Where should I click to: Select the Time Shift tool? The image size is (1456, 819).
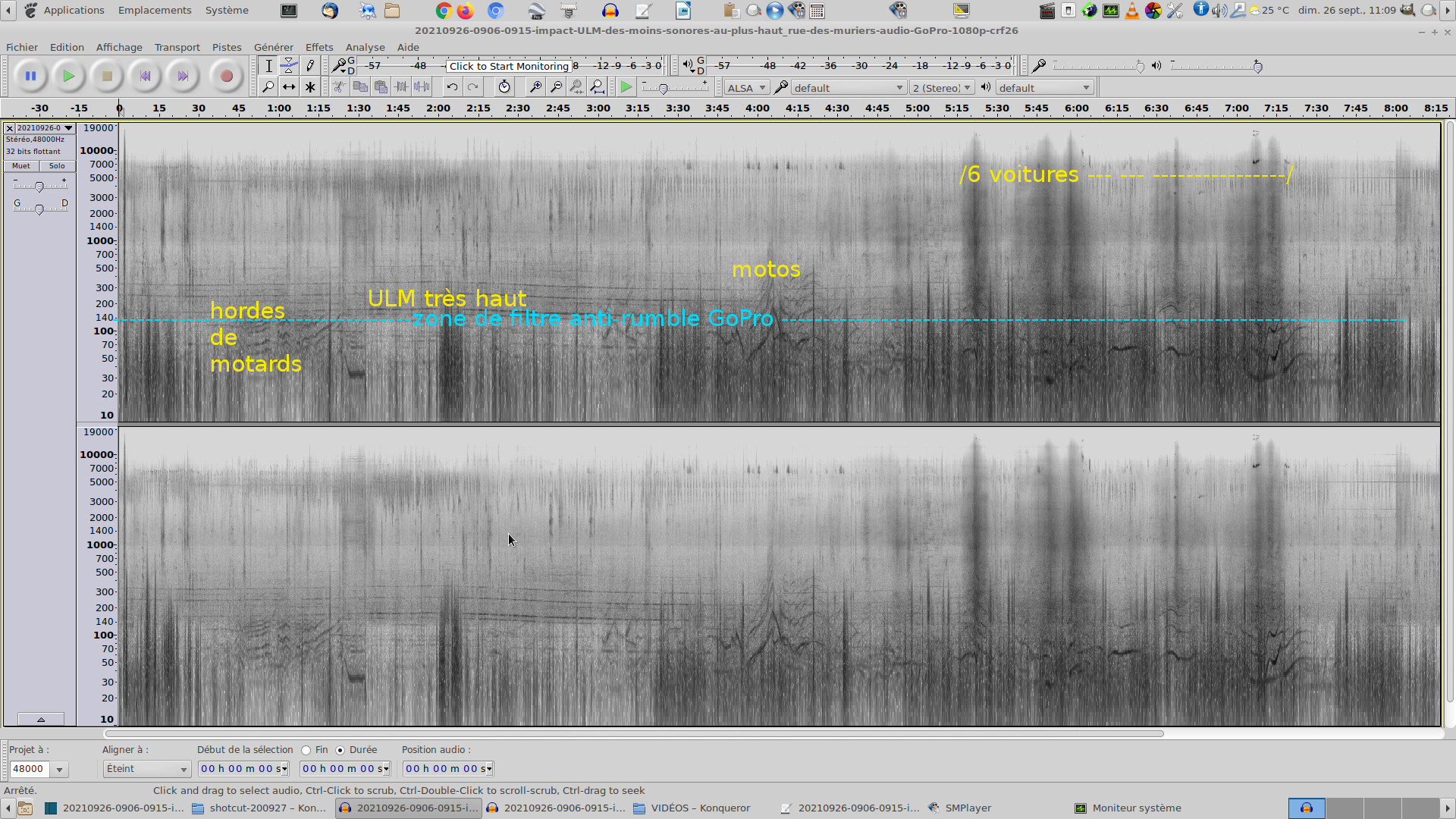[289, 87]
